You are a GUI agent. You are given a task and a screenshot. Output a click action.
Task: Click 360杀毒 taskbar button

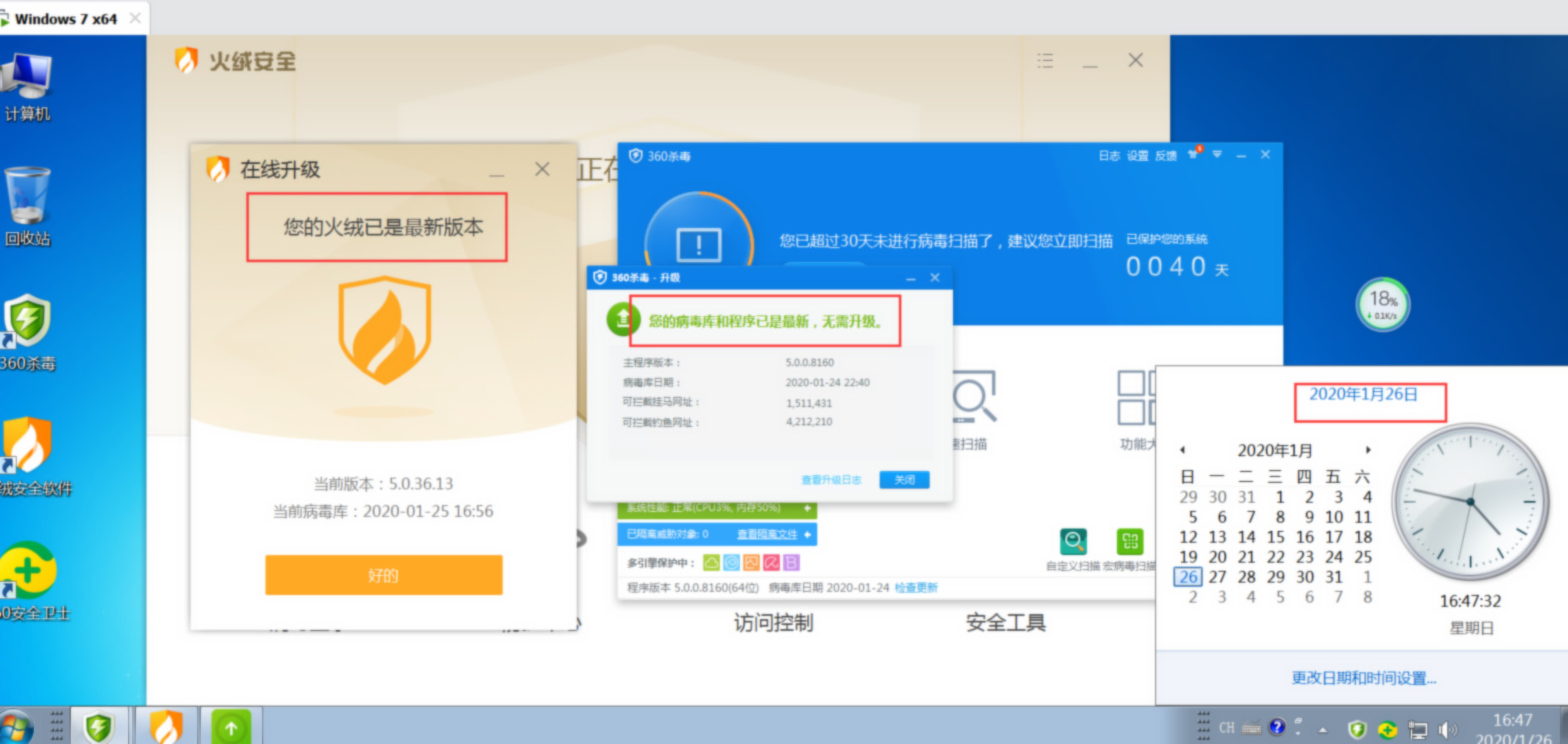point(99,727)
